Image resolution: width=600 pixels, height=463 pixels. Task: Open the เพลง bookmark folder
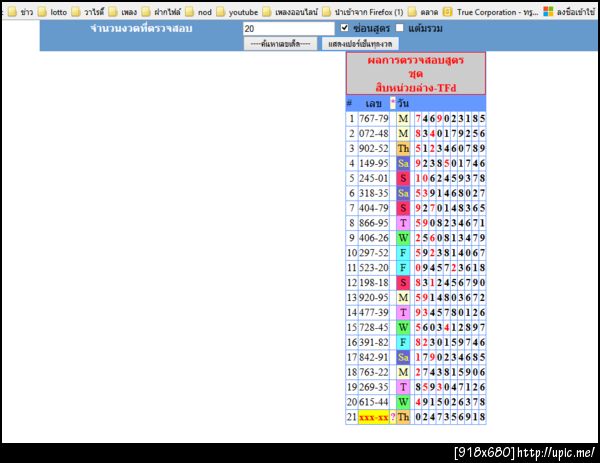123,12
